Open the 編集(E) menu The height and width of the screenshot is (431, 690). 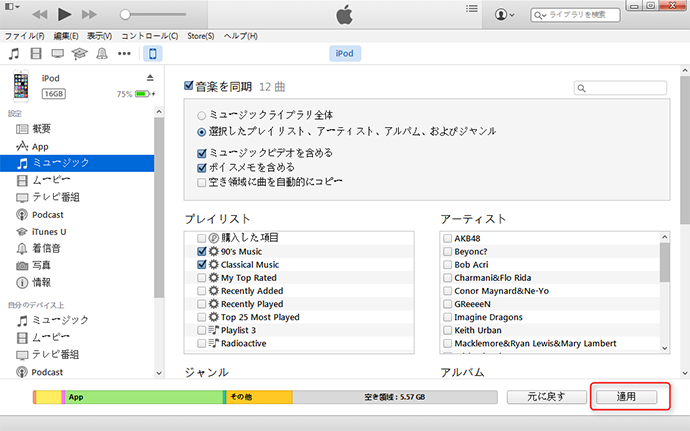click(x=66, y=36)
